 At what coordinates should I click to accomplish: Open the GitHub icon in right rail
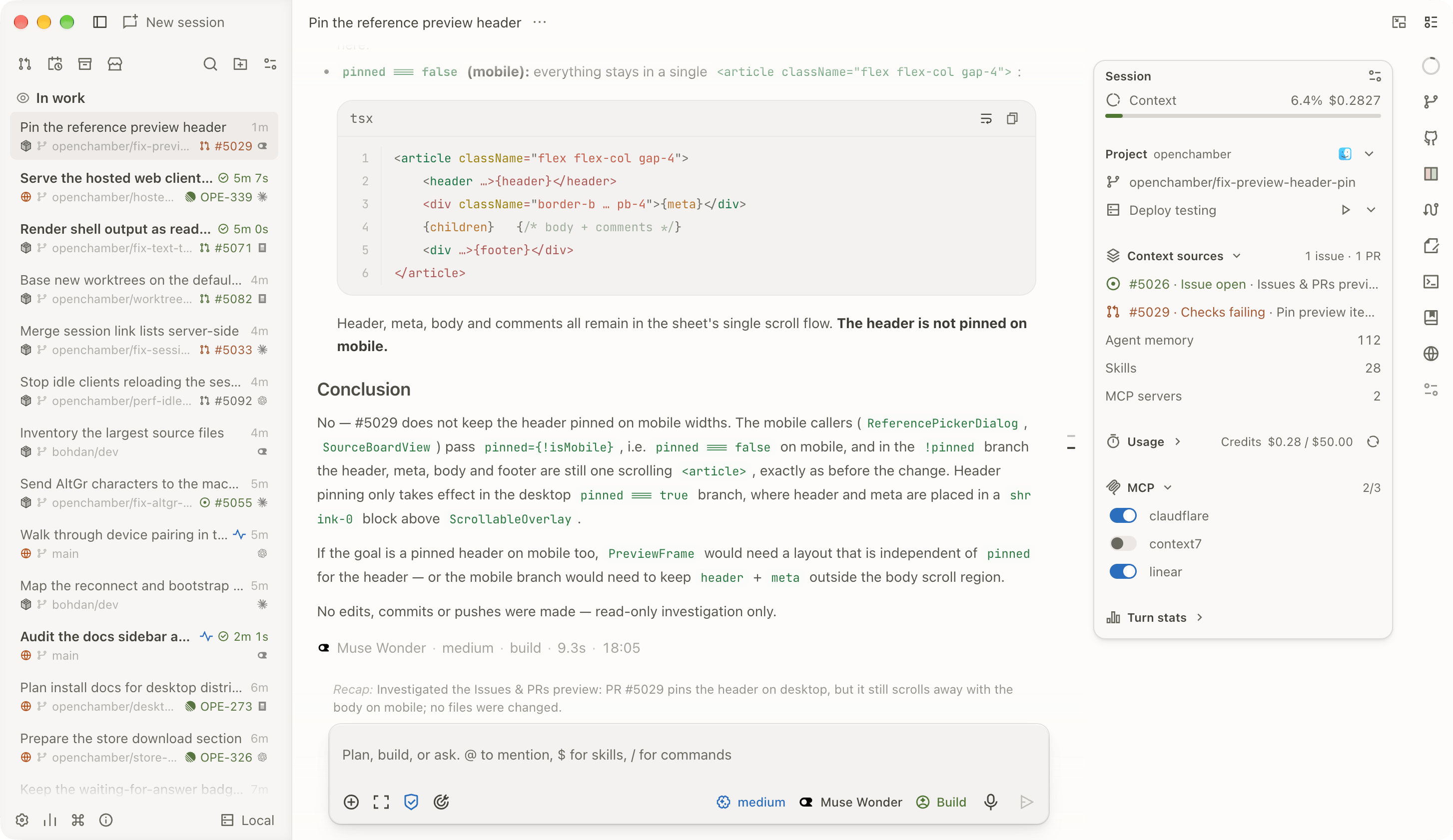pos(1431,138)
